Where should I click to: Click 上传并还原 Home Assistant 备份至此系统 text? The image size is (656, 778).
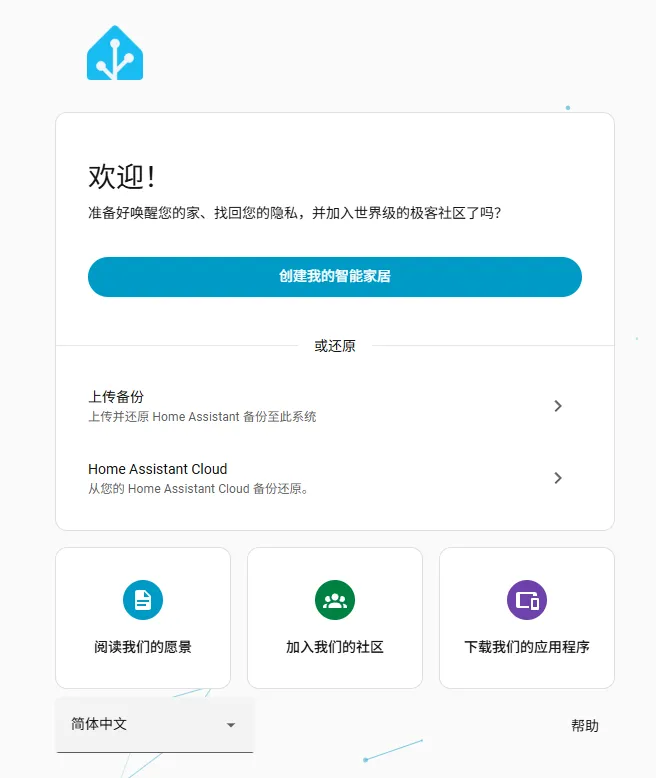pyautogui.click(x=202, y=417)
